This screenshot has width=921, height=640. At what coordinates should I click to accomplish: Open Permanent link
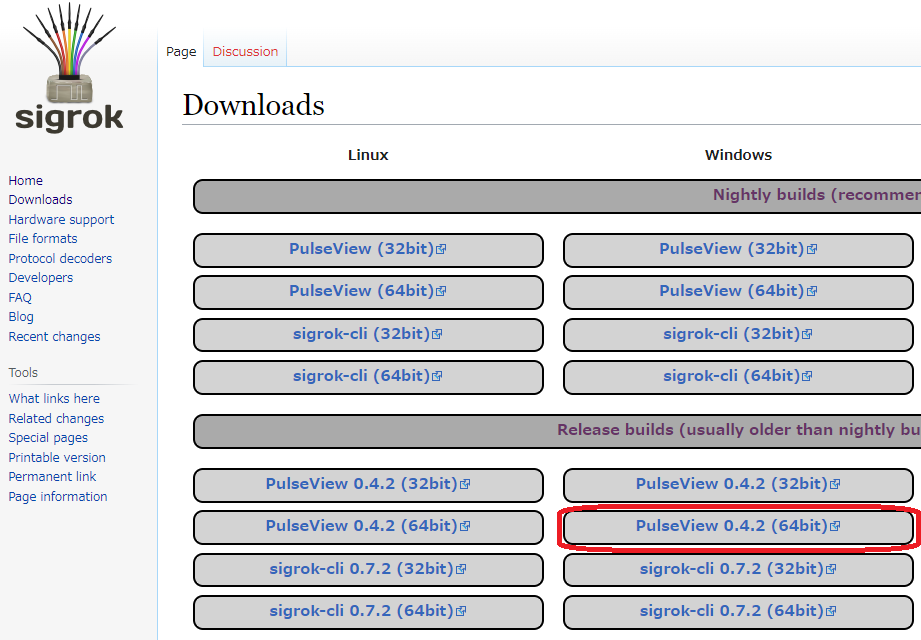(52, 477)
